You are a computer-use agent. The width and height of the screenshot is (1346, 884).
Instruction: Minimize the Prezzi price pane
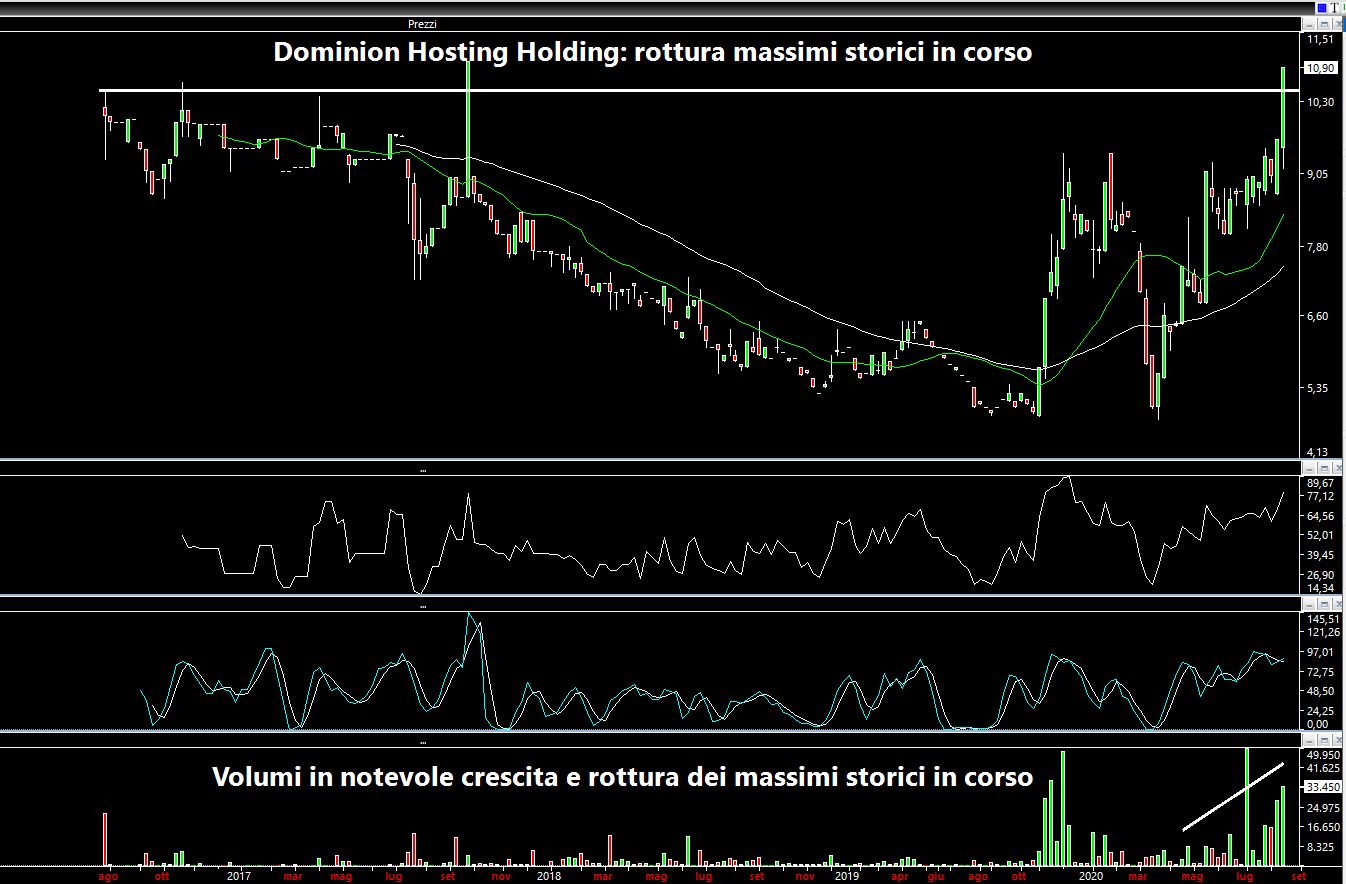(1309, 24)
